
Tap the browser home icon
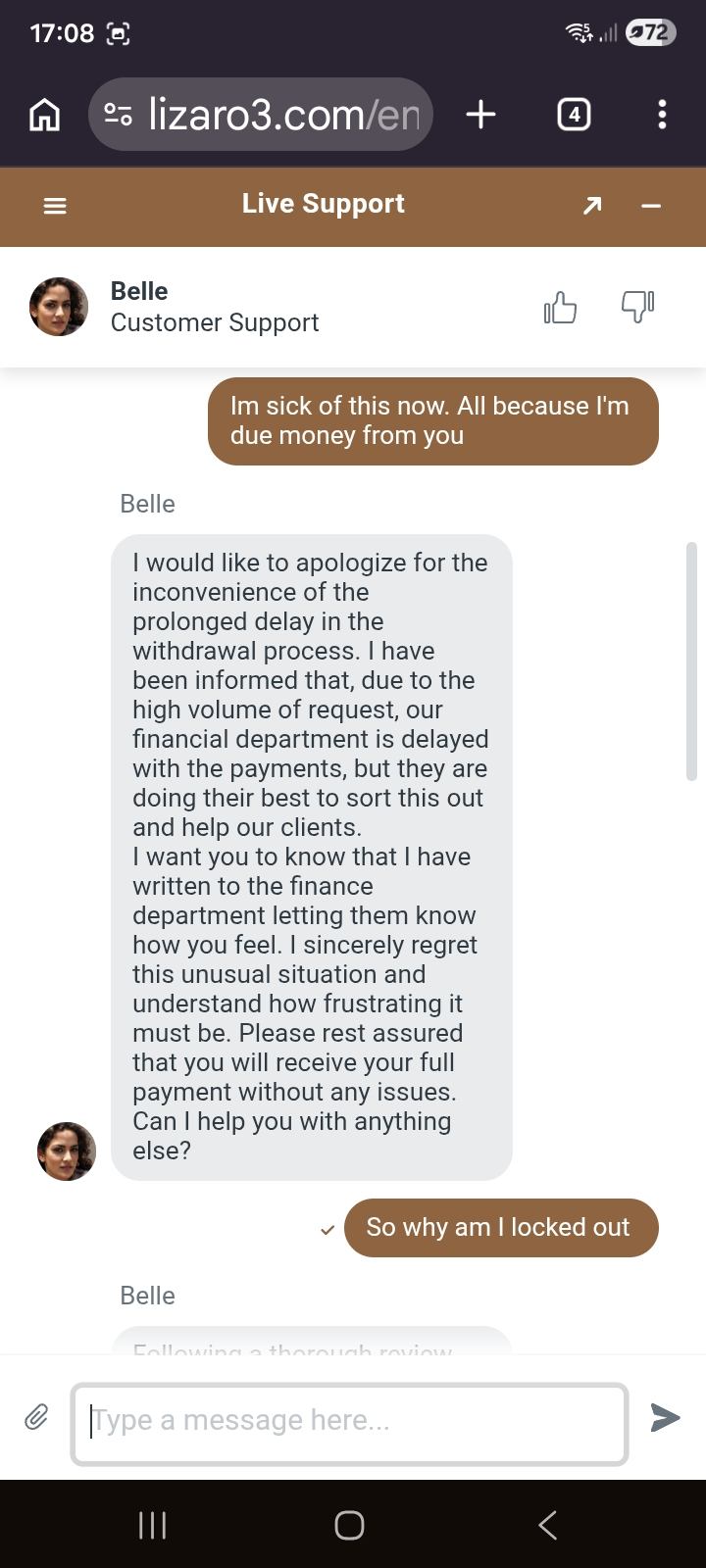[x=45, y=115]
